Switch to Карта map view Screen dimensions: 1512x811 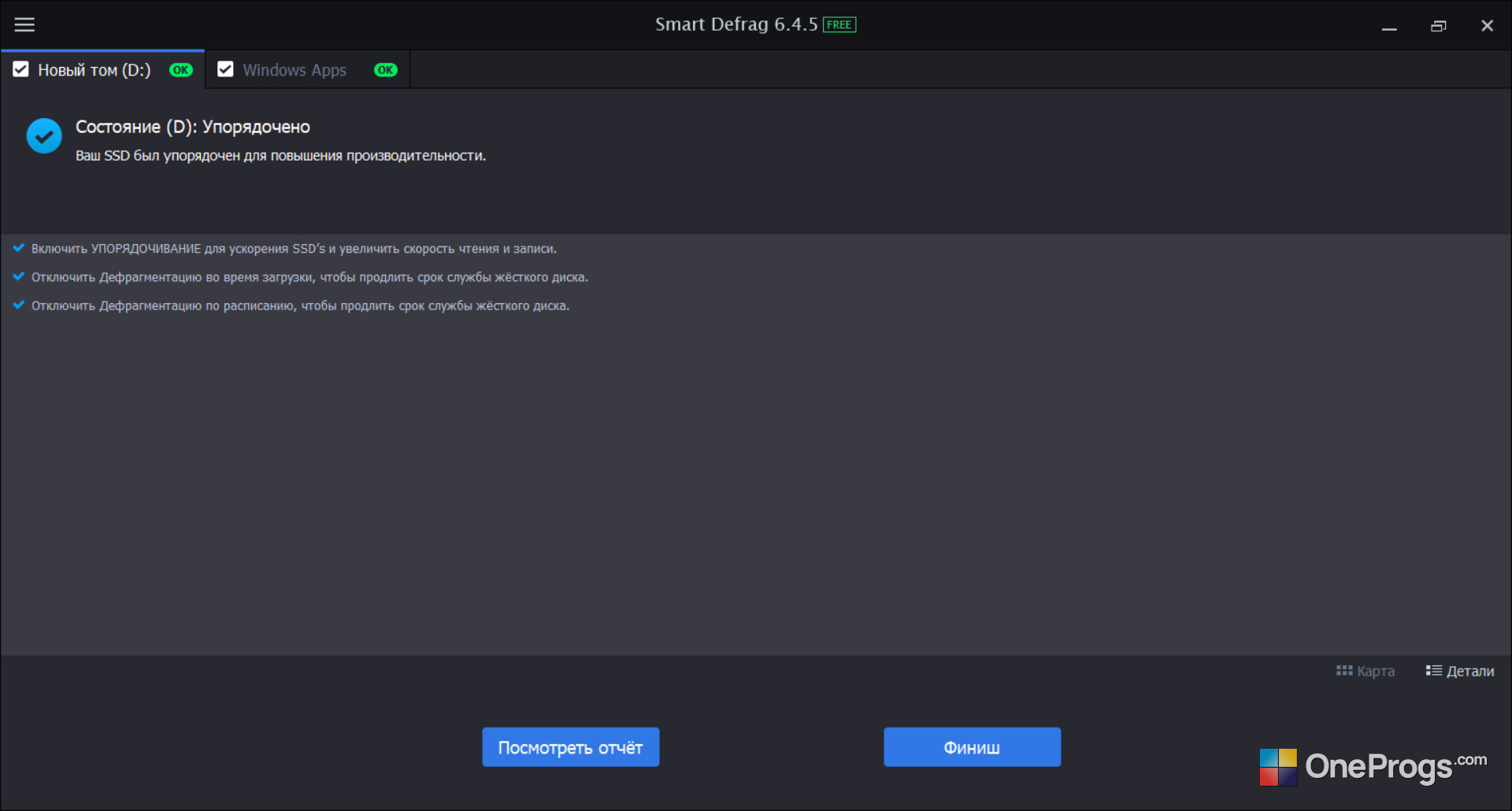point(1366,671)
